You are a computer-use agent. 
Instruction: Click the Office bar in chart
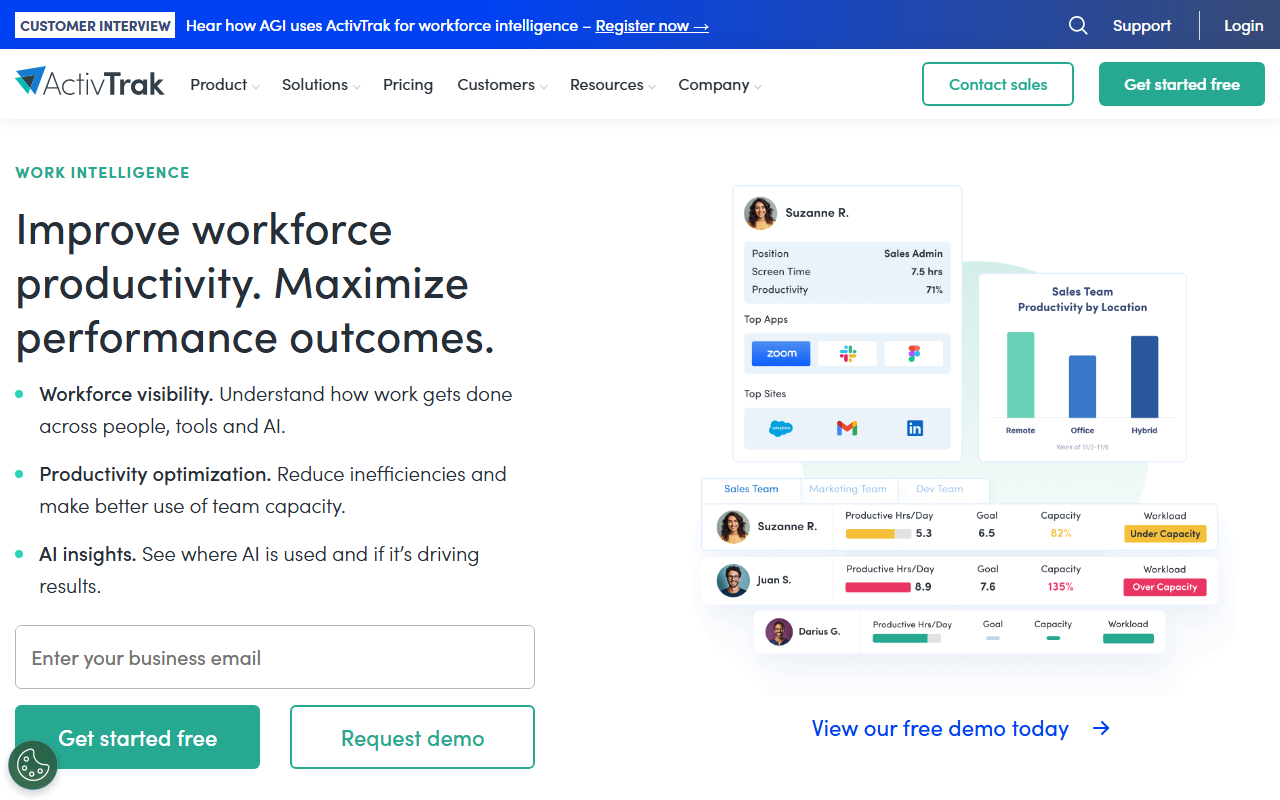[x=1082, y=387]
